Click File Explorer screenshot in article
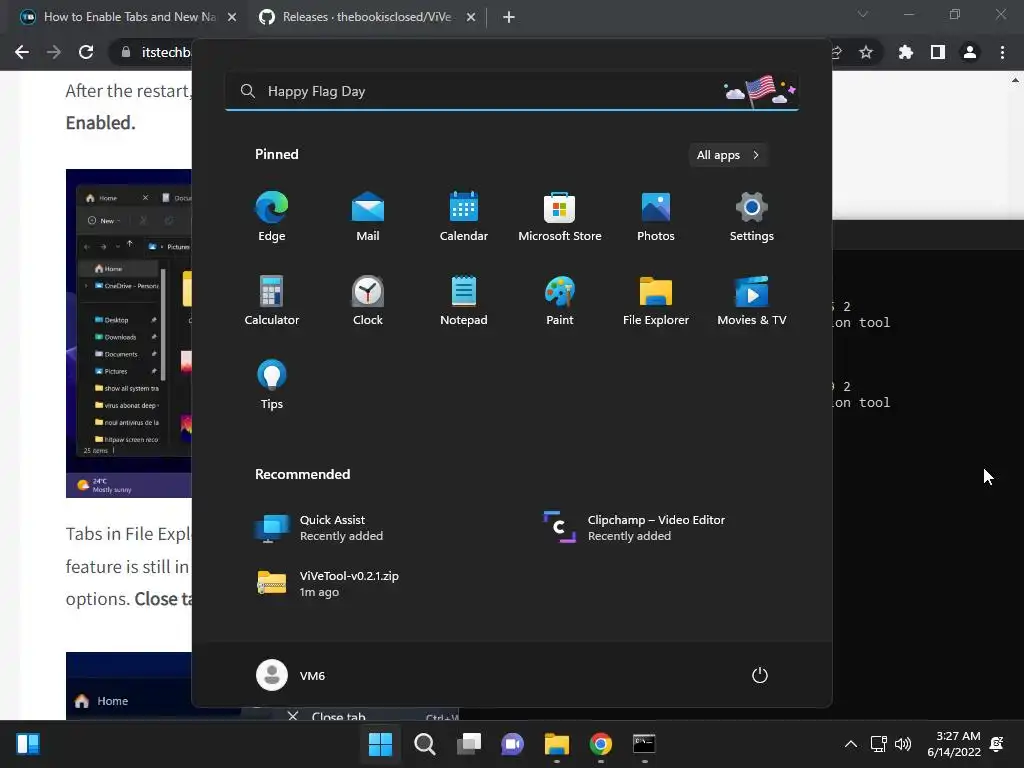Image resolution: width=1024 pixels, height=768 pixels. (x=129, y=333)
